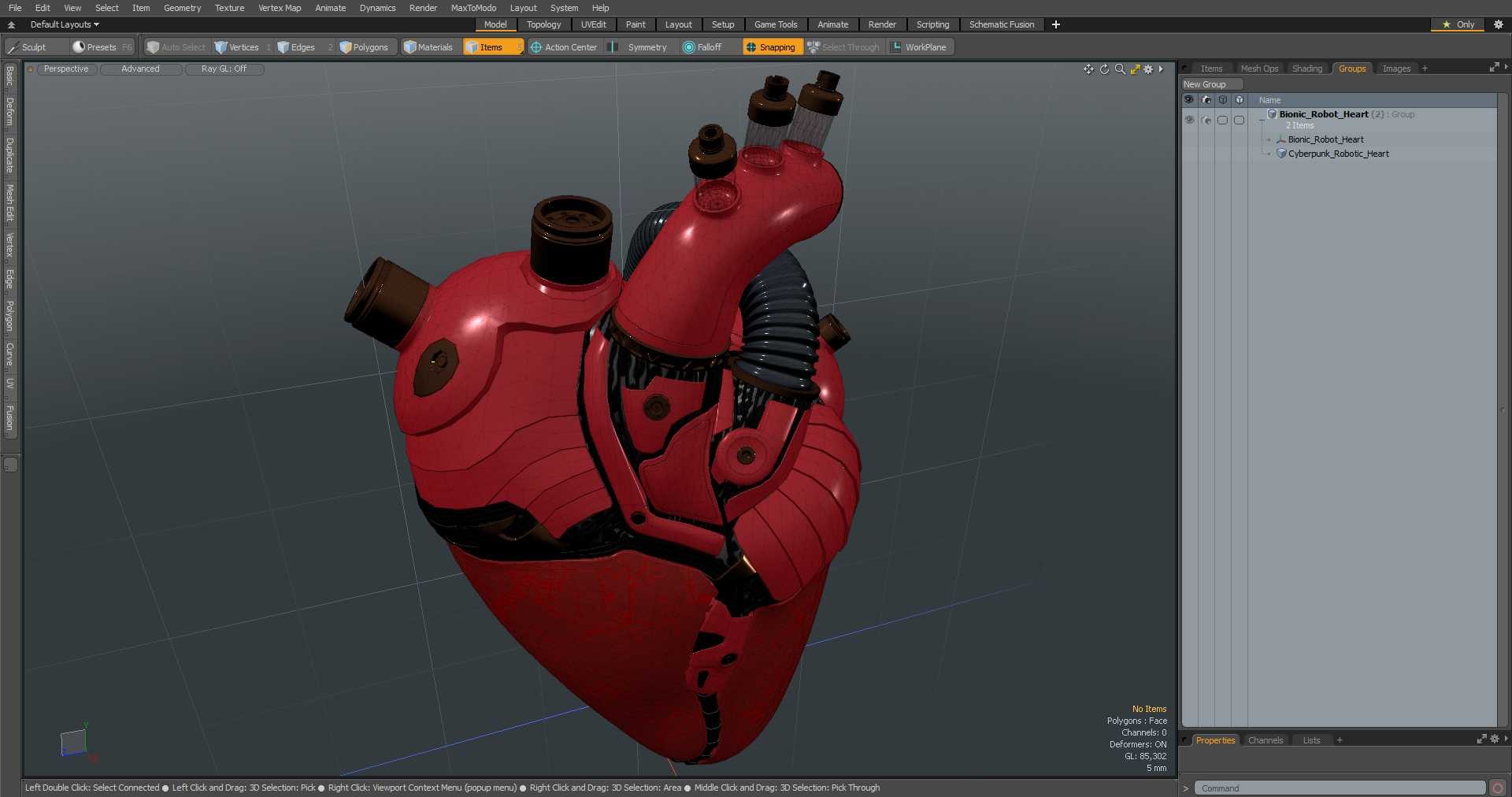Open the Presets browser
The width and height of the screenshot is (1512, 797).
point(102,47)
